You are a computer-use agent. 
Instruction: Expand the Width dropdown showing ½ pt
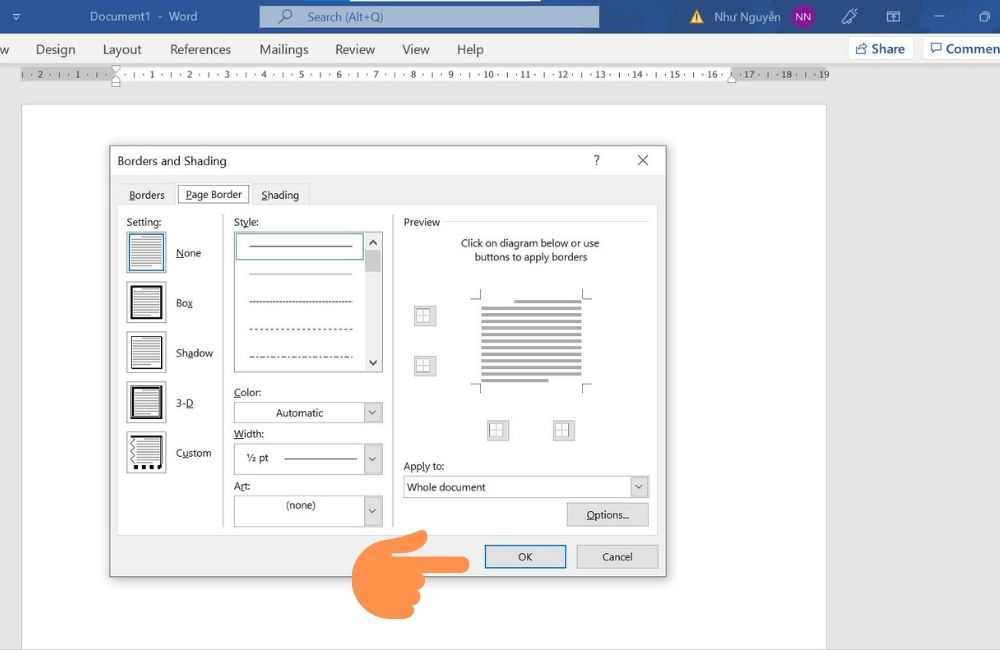[x=372, y=459]
